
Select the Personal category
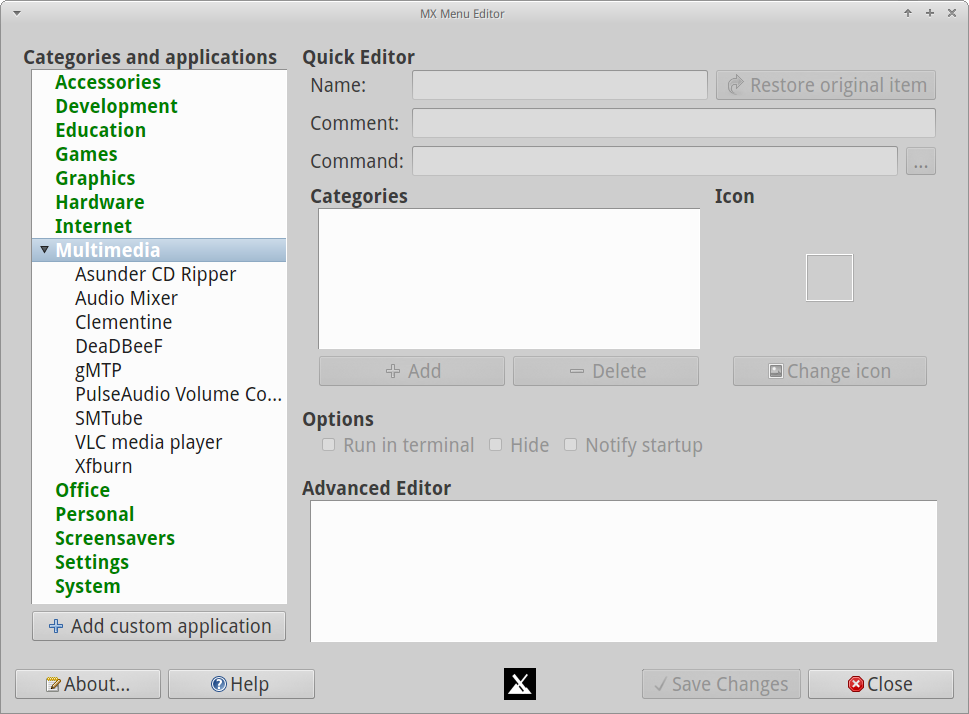click(x=95, y=514)
